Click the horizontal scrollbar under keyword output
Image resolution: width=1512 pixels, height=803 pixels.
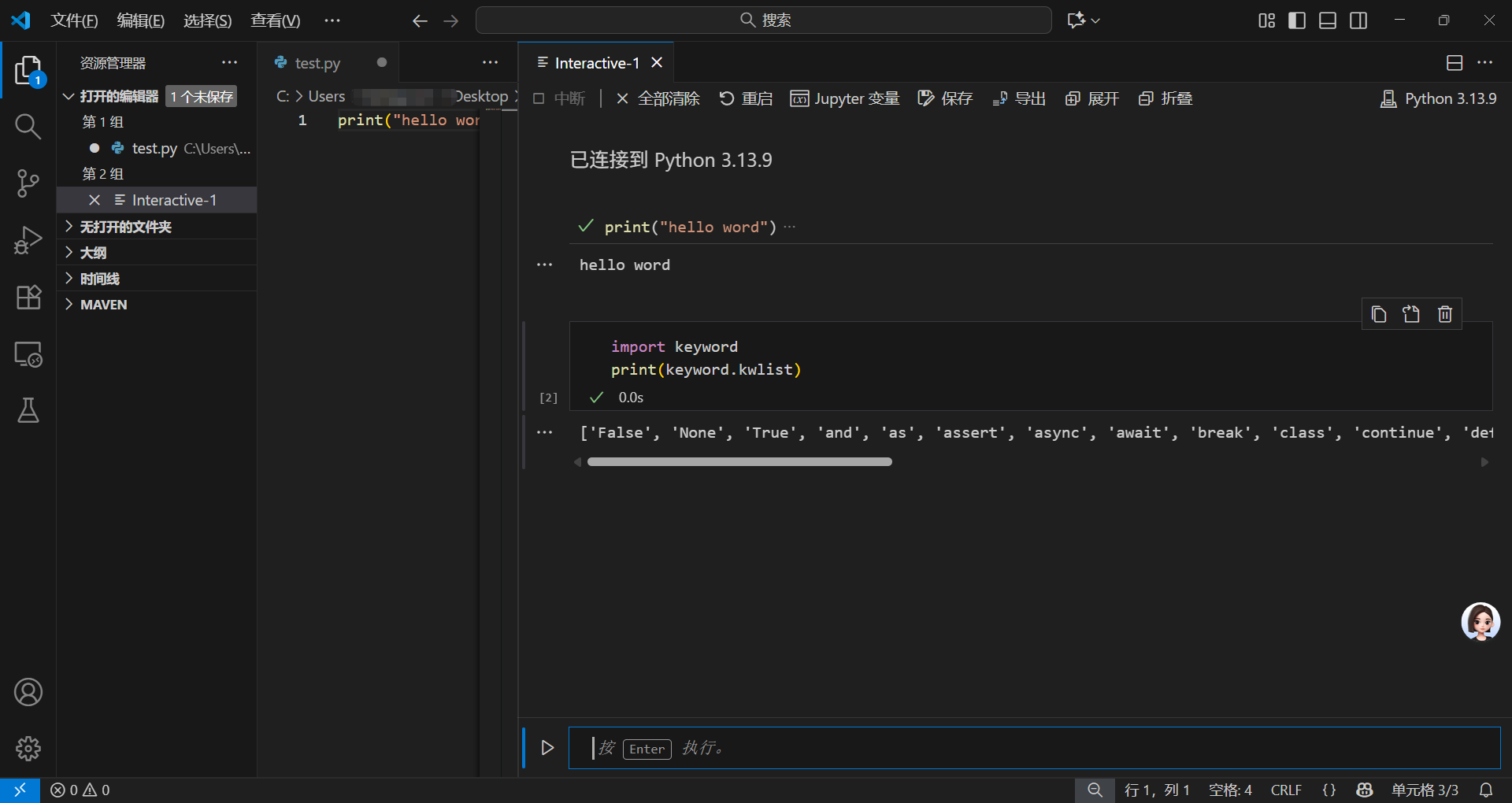tap(739, 462)
